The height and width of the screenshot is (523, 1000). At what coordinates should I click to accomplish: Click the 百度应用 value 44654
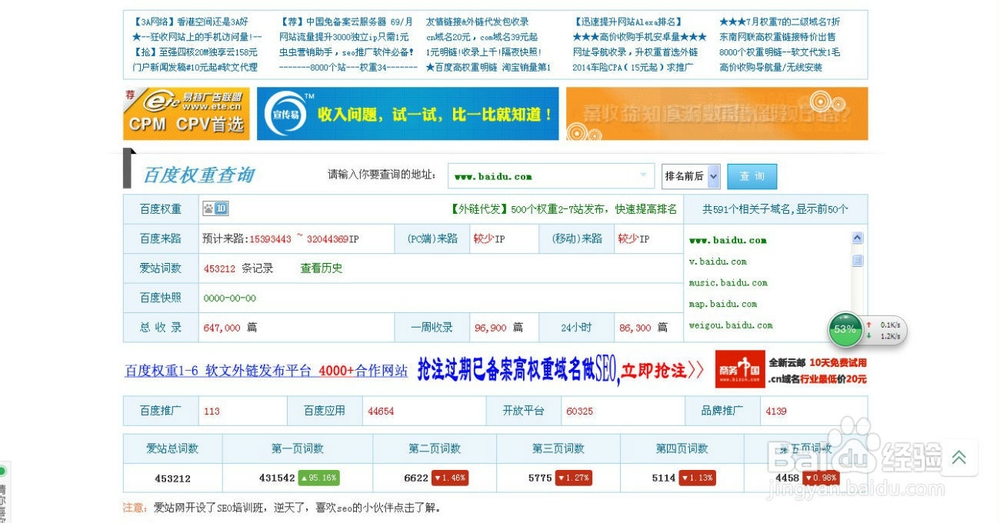380,411
